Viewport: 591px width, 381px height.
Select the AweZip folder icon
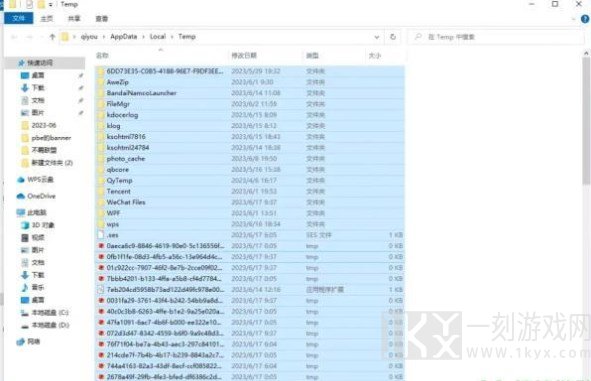coord(101,82)
